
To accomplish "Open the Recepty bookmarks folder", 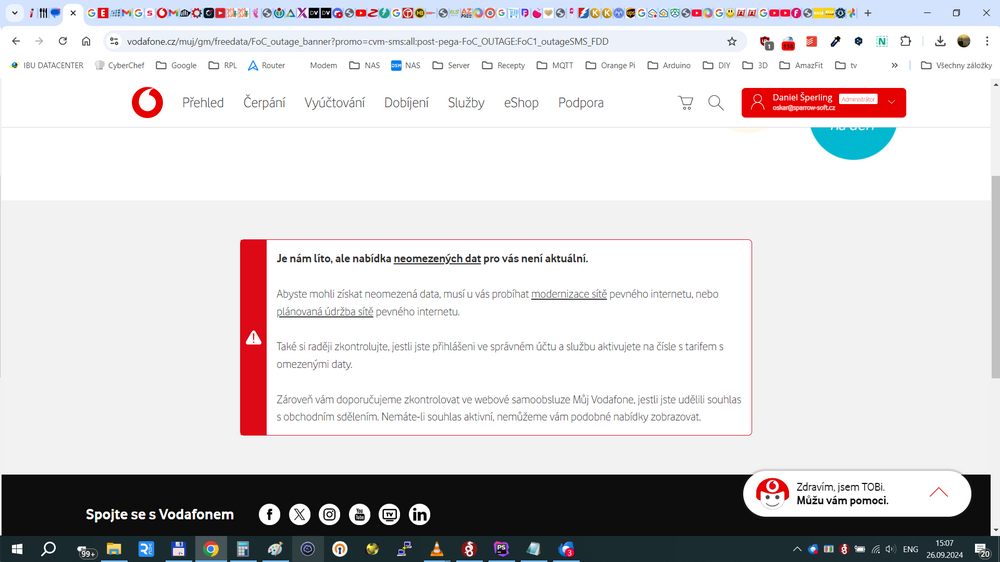I will pyautogui.click(x=503, y=65).
